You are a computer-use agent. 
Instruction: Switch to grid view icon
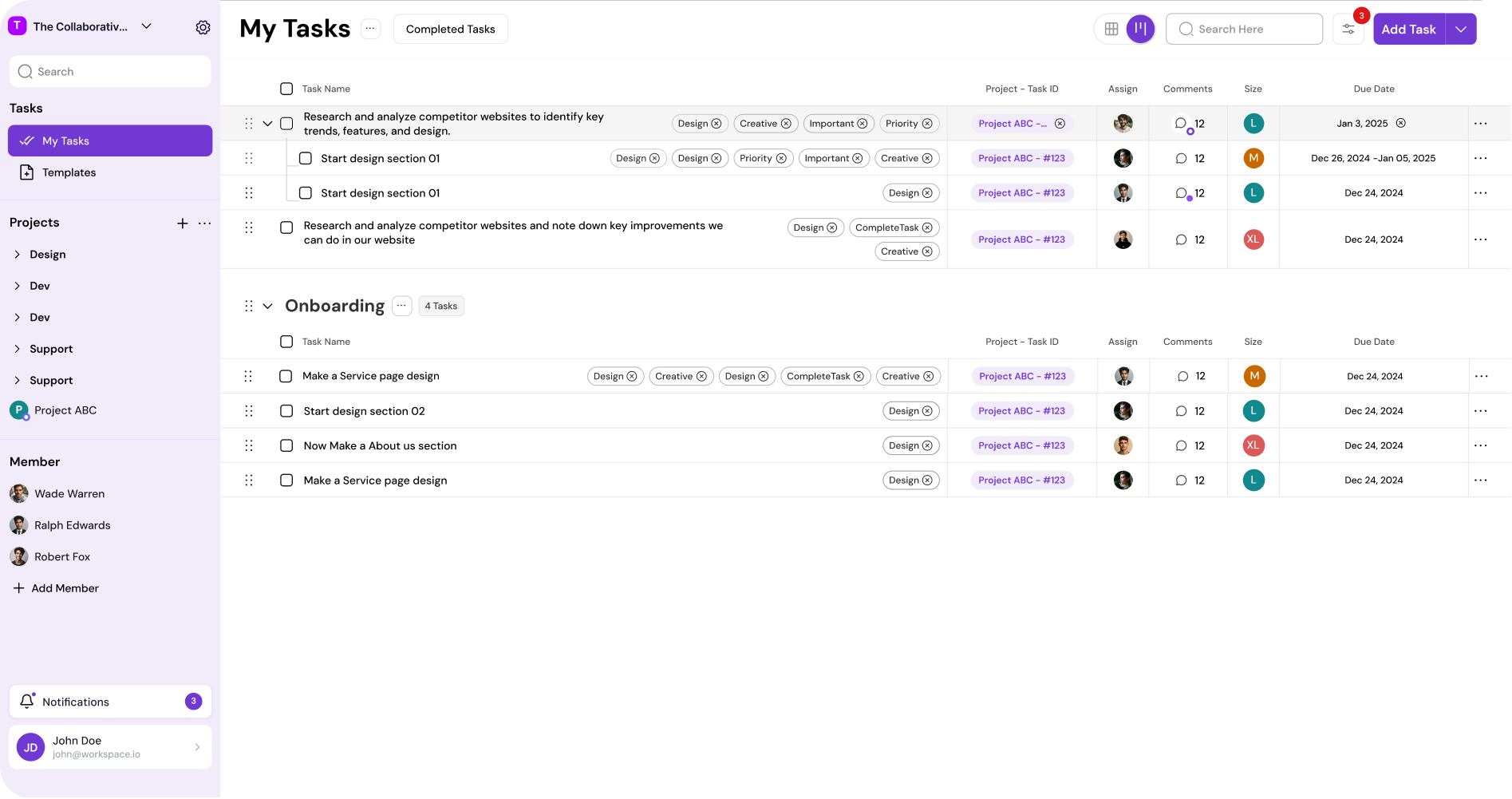tap(1111, 30)
